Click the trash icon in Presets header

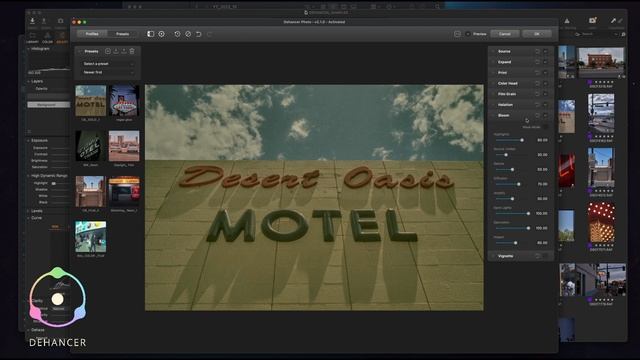click(x=132, y=51)
